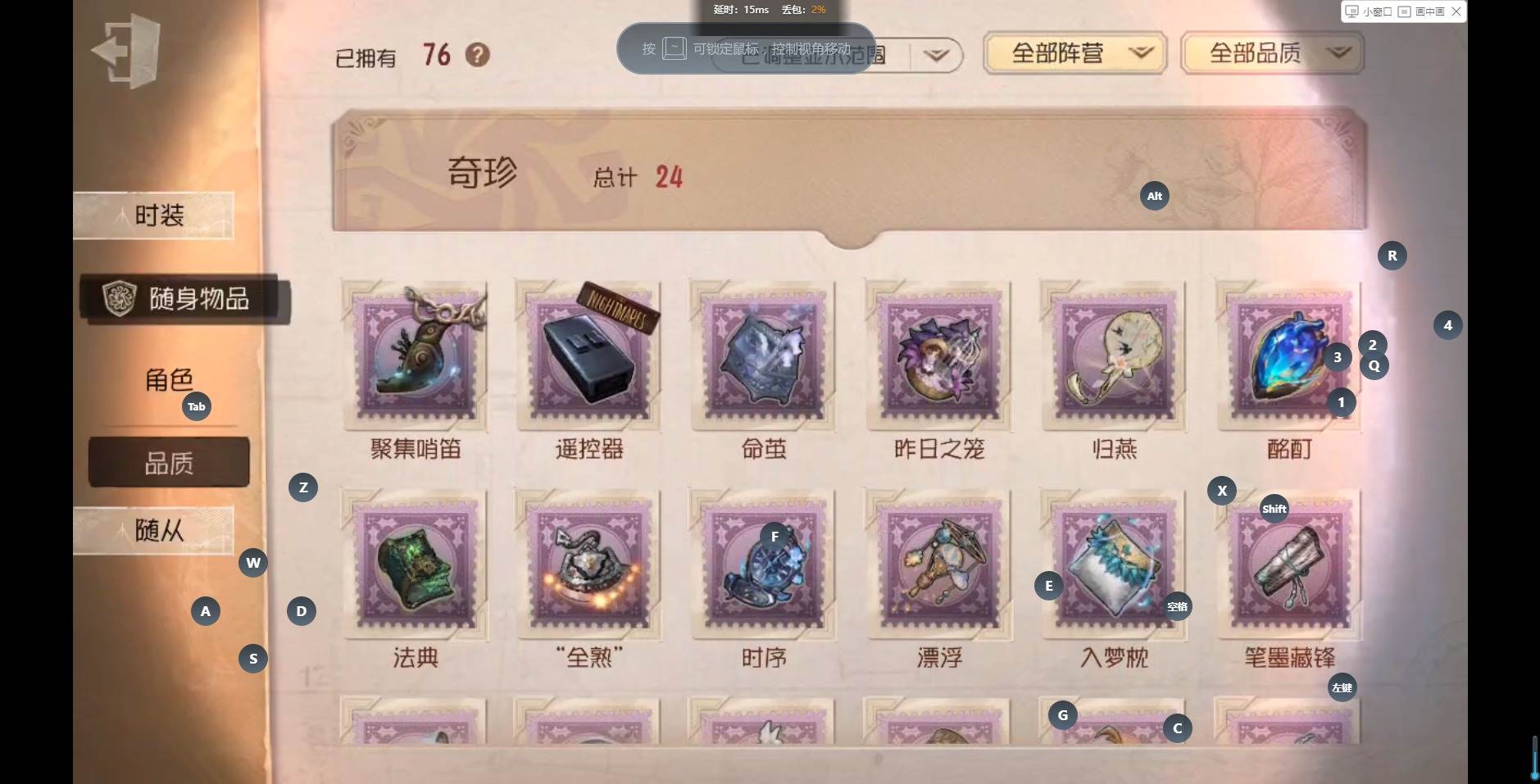The height and width of the screenshot is (784, 1540).
Task: Expand the 全部阵营 faction dropdown
Action: tap(1074, 53)
